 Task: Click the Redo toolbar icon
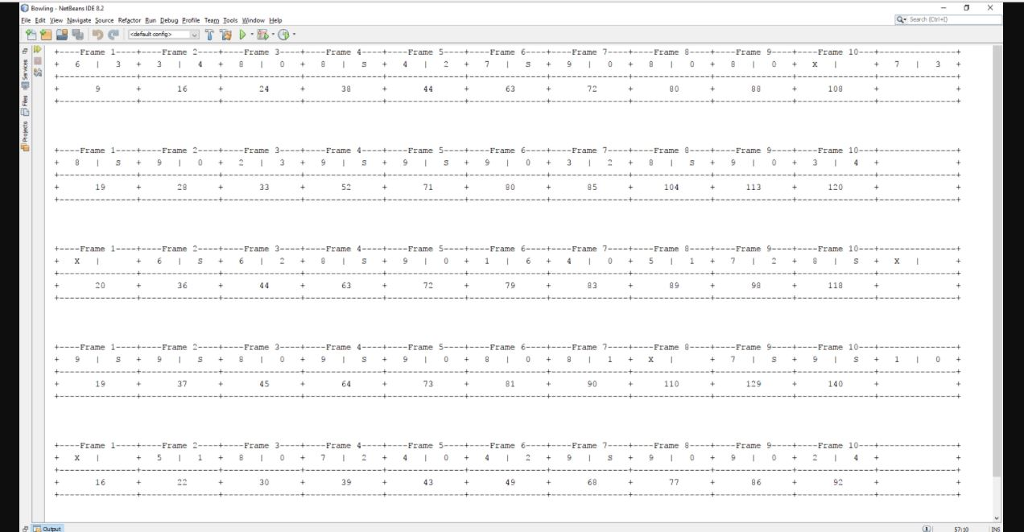114,35
